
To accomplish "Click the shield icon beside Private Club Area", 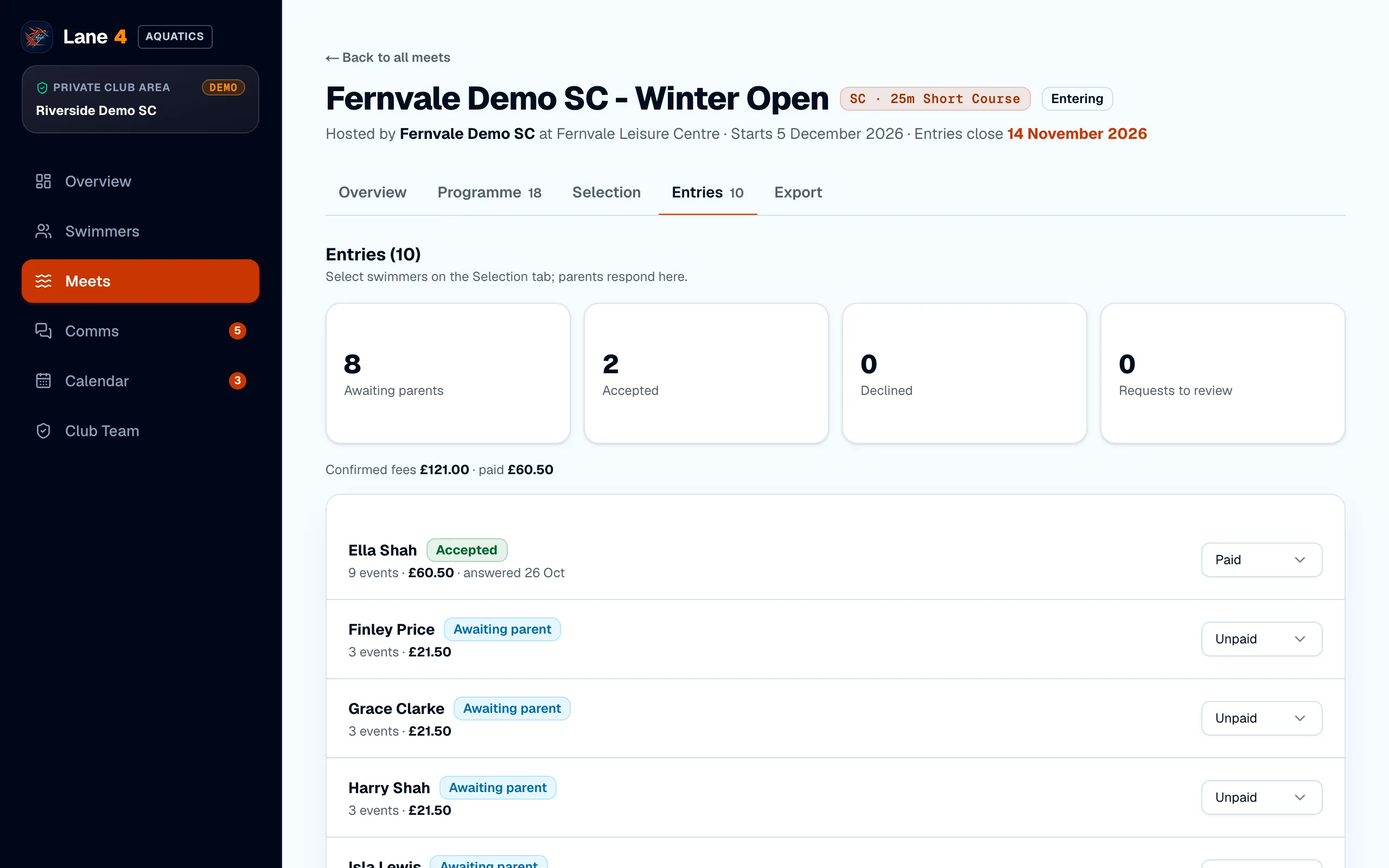I will click(x=42, y=88).
